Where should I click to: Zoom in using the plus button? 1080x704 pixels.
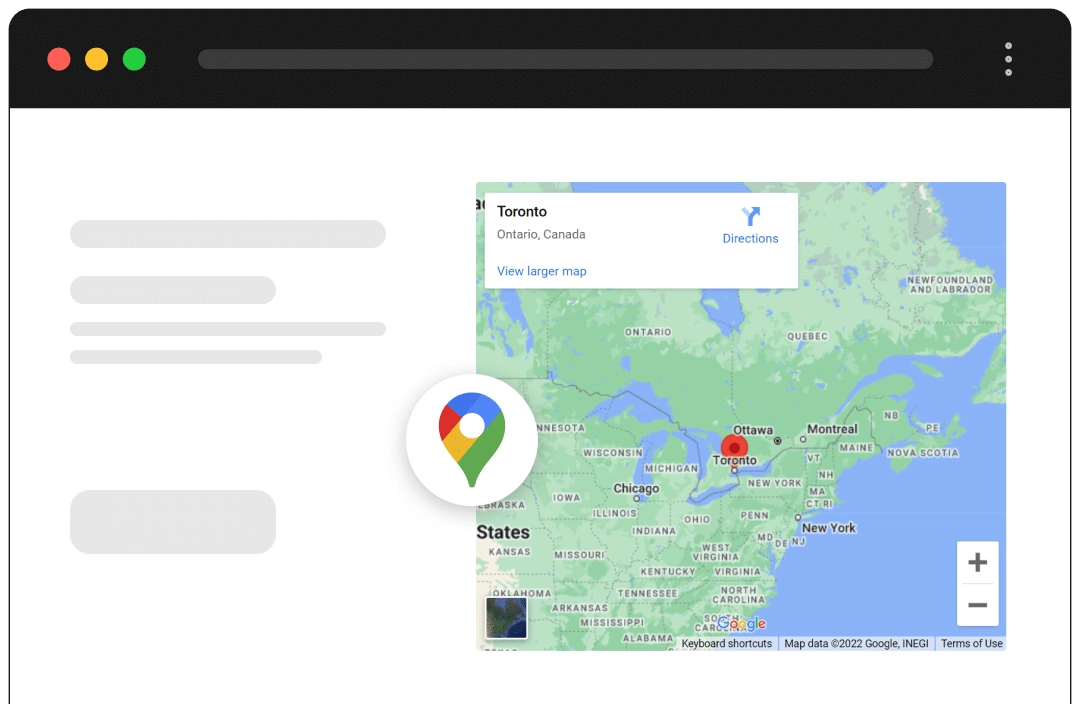point(977,561)
